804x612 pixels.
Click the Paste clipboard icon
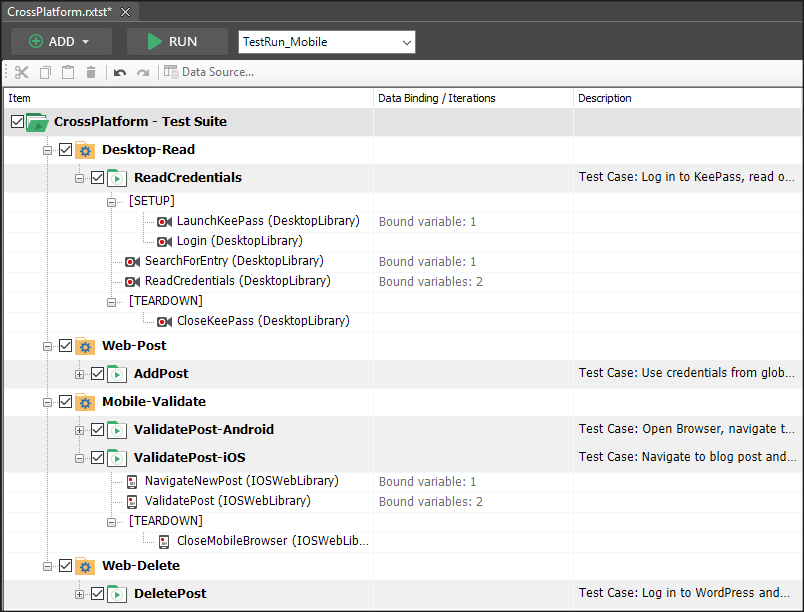click(68, 72)
